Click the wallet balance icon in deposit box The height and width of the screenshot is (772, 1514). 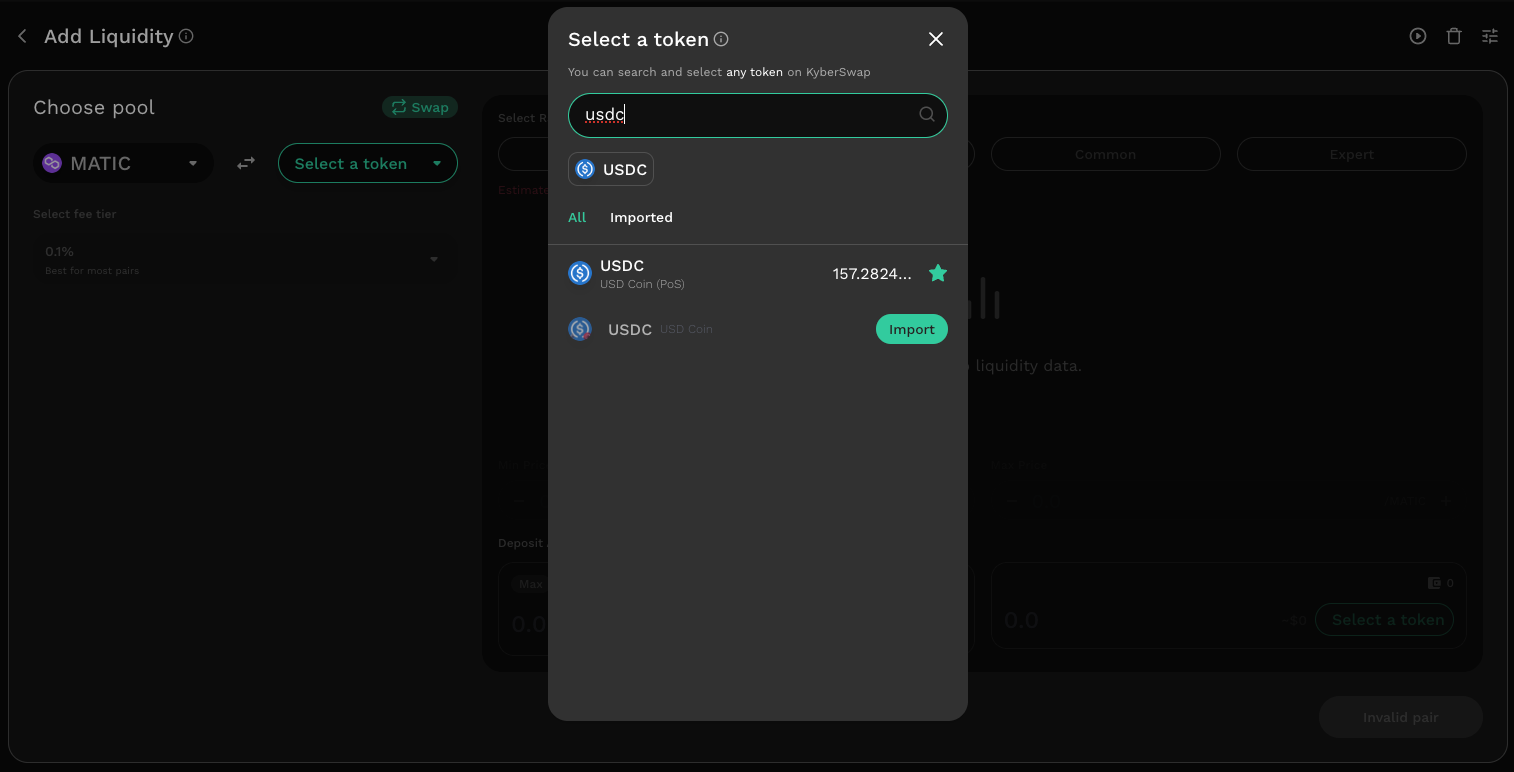point(1434,583)
